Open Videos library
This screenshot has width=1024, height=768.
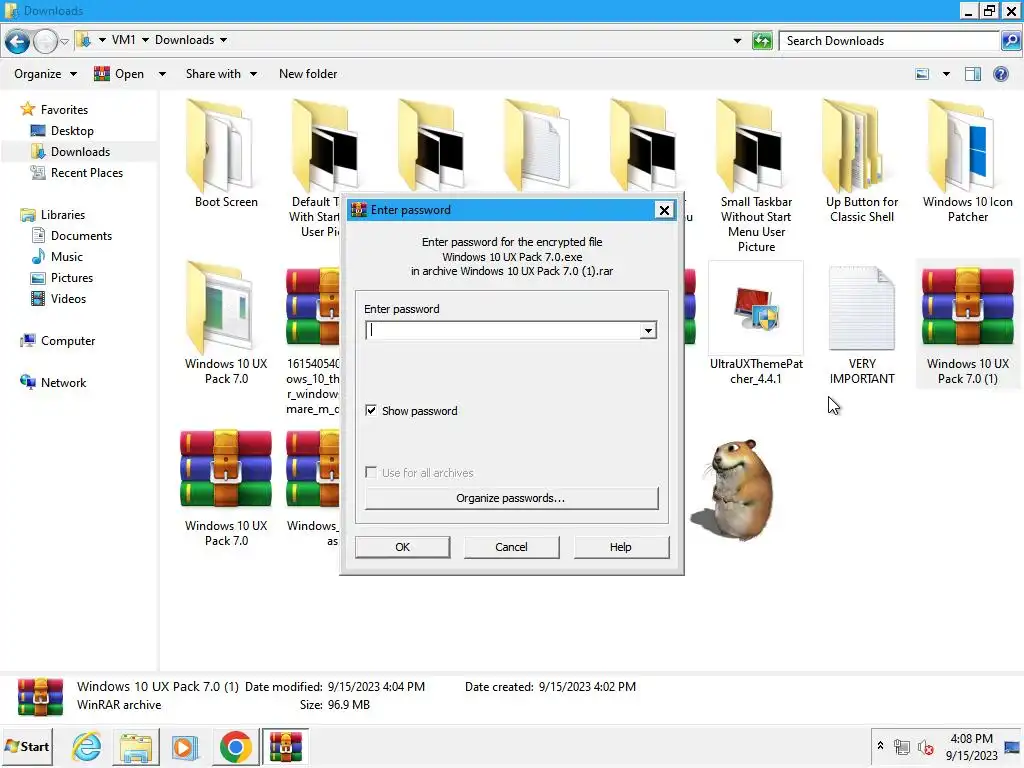(68, 298)
